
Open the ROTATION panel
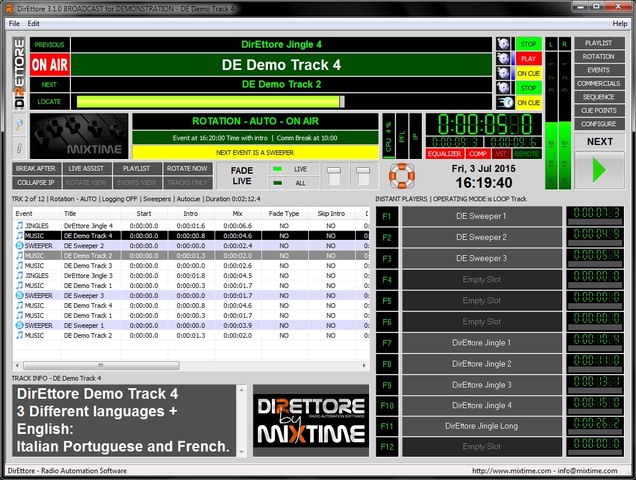(x=599, y=56)
